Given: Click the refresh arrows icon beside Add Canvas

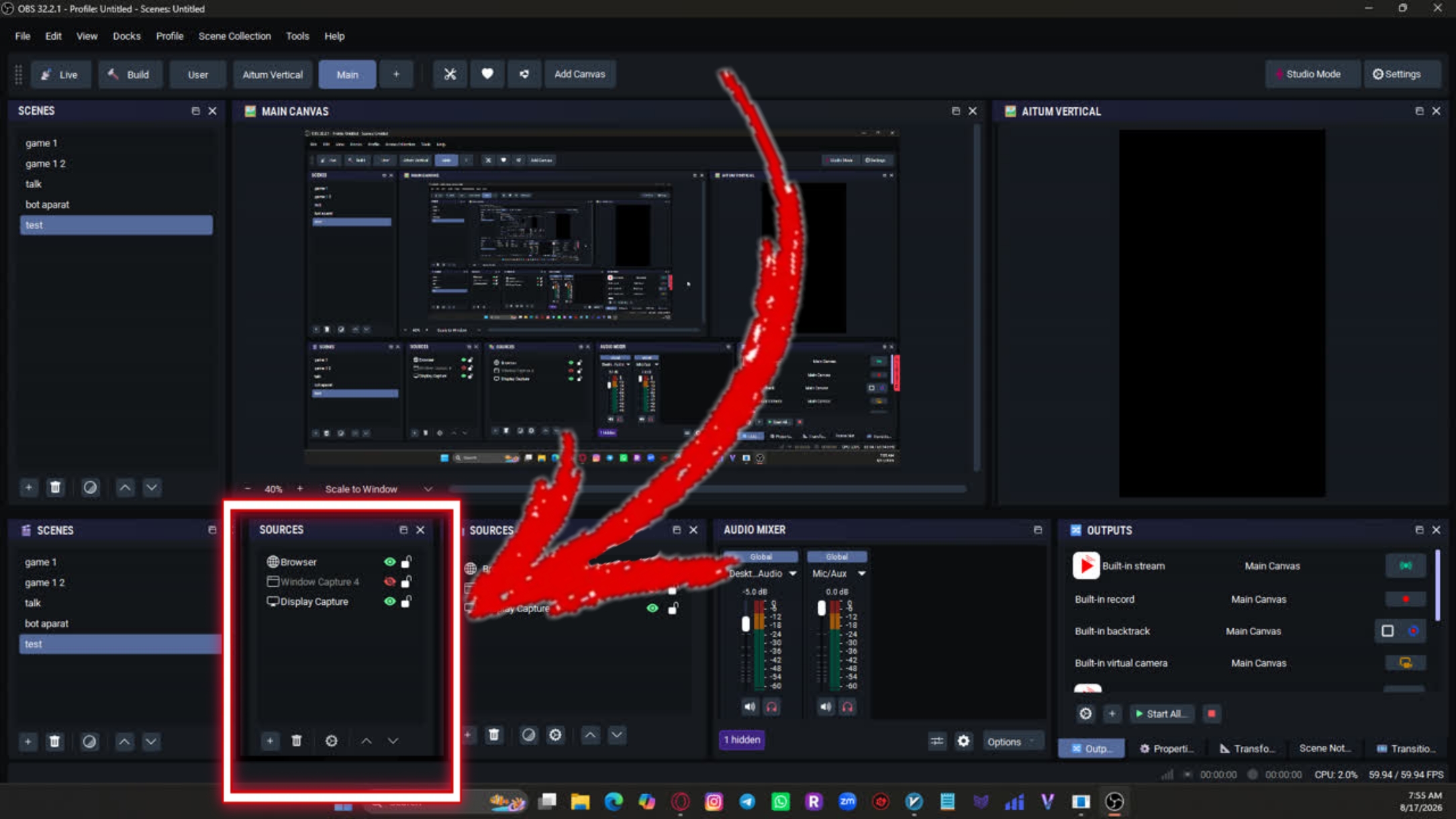Looking at the screenshot, I should (524, 75).
